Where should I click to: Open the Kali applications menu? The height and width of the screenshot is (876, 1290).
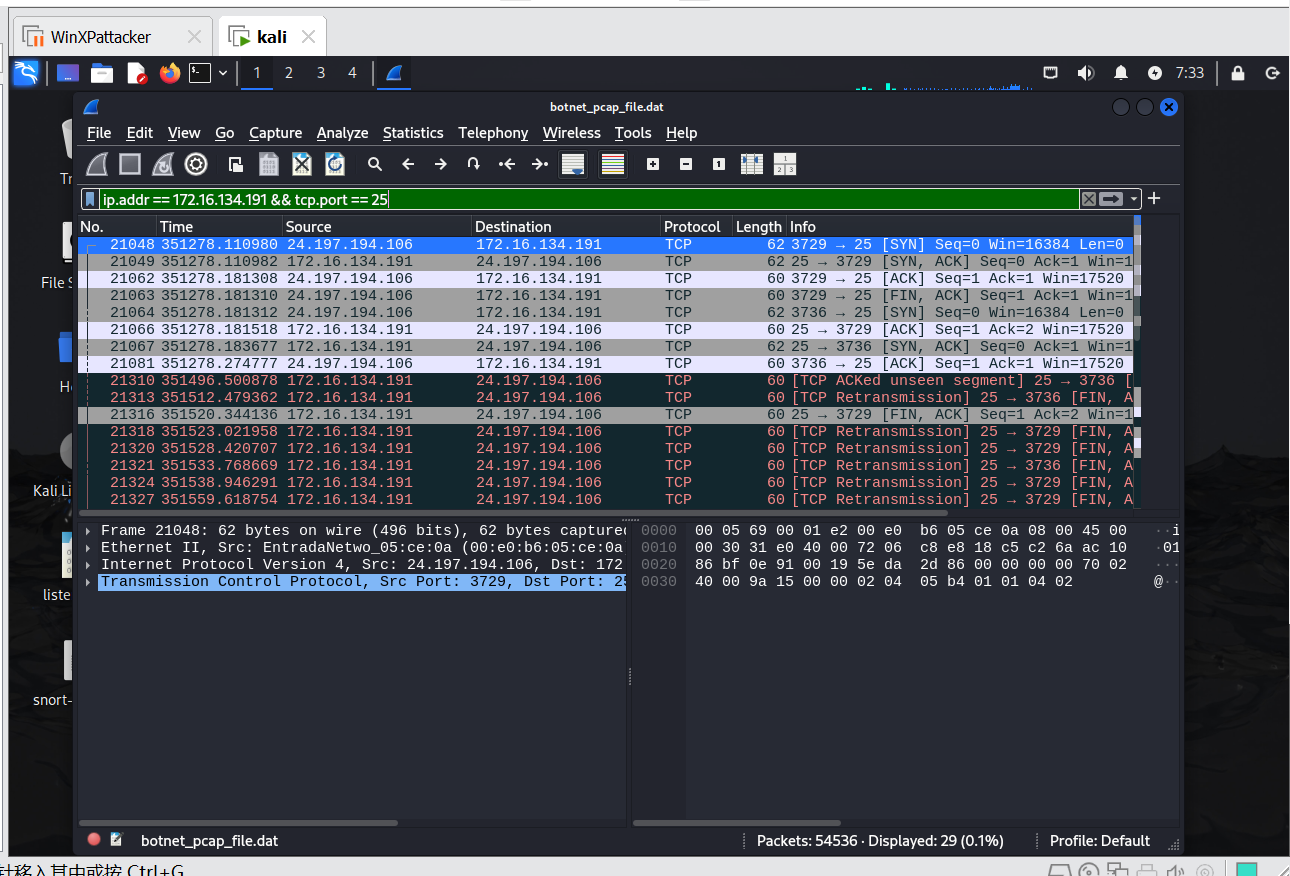coord(26,73)
